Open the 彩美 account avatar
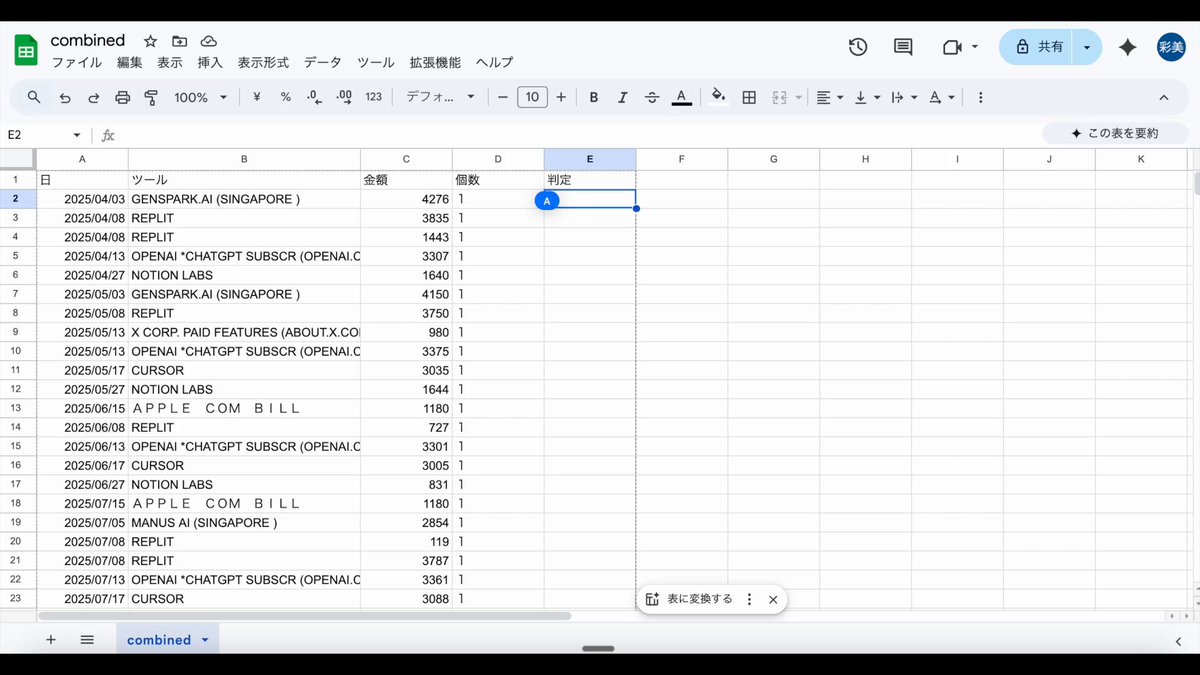Image resolution: width=1200 pixels, height=675 pixels. (1171, 47)
